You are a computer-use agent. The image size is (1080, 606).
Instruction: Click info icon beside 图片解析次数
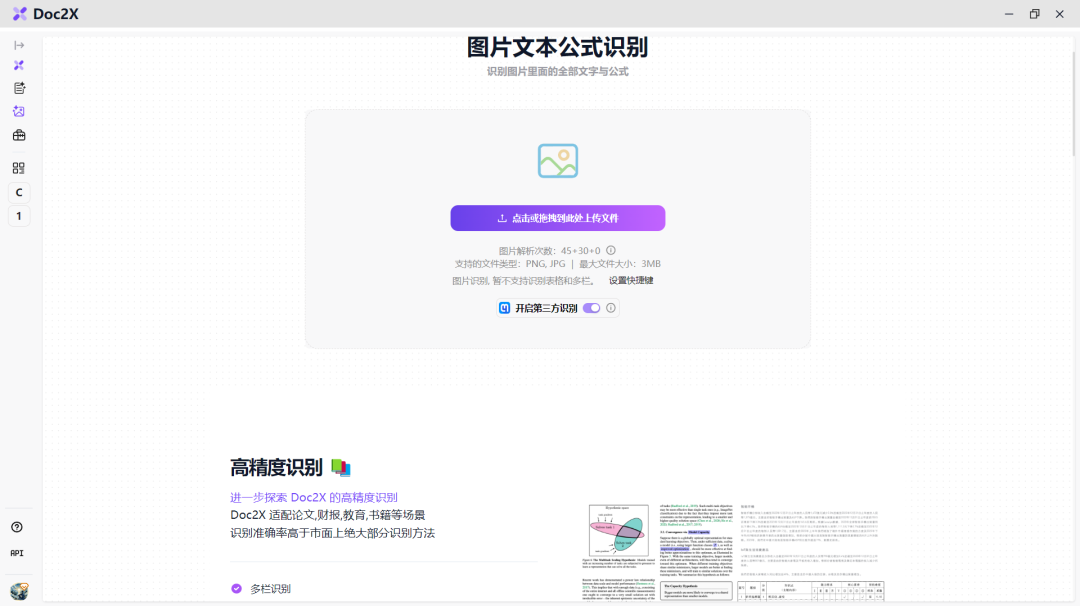coord(611,250)
